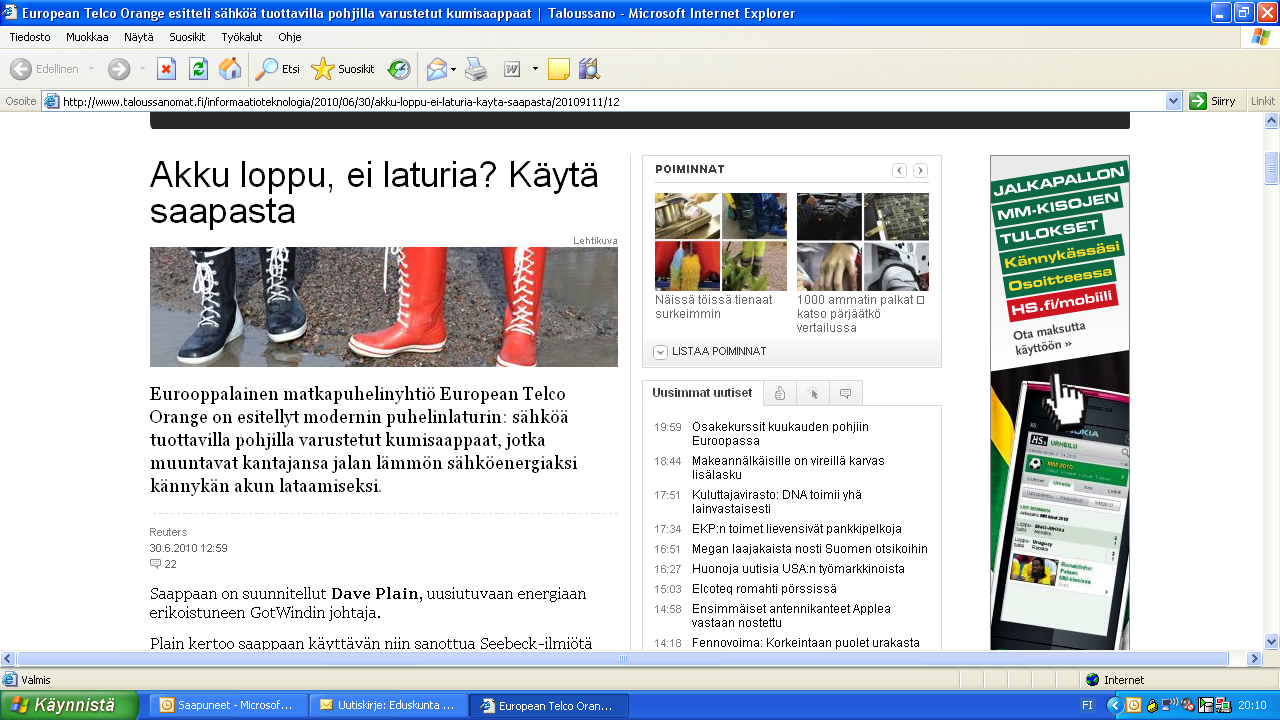Stop page loading with red X icon
The image size is (1280, 720).
coord(166,69)
